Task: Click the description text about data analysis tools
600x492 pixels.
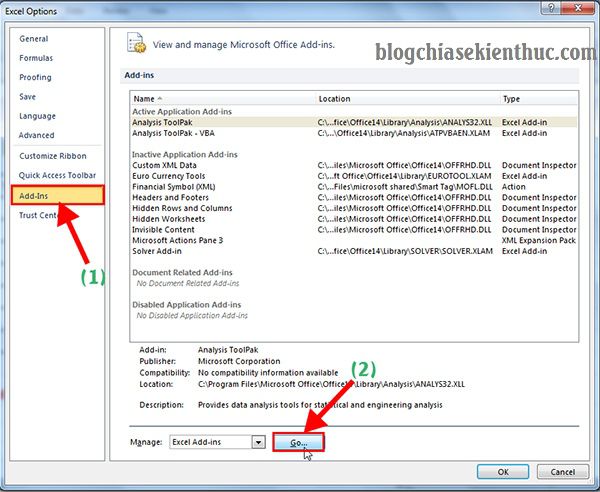Action: 320,405
